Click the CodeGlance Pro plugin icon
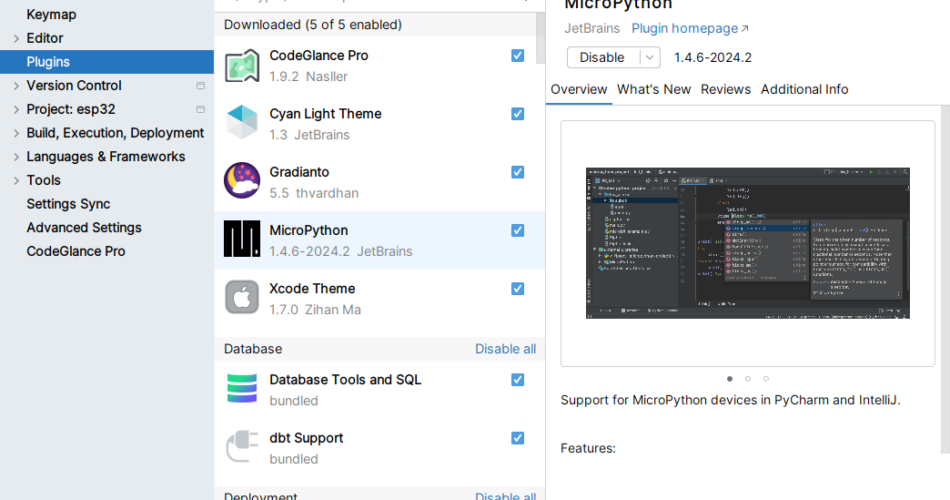This screenshot has height=500, width=950. click(x=242, y=65)
